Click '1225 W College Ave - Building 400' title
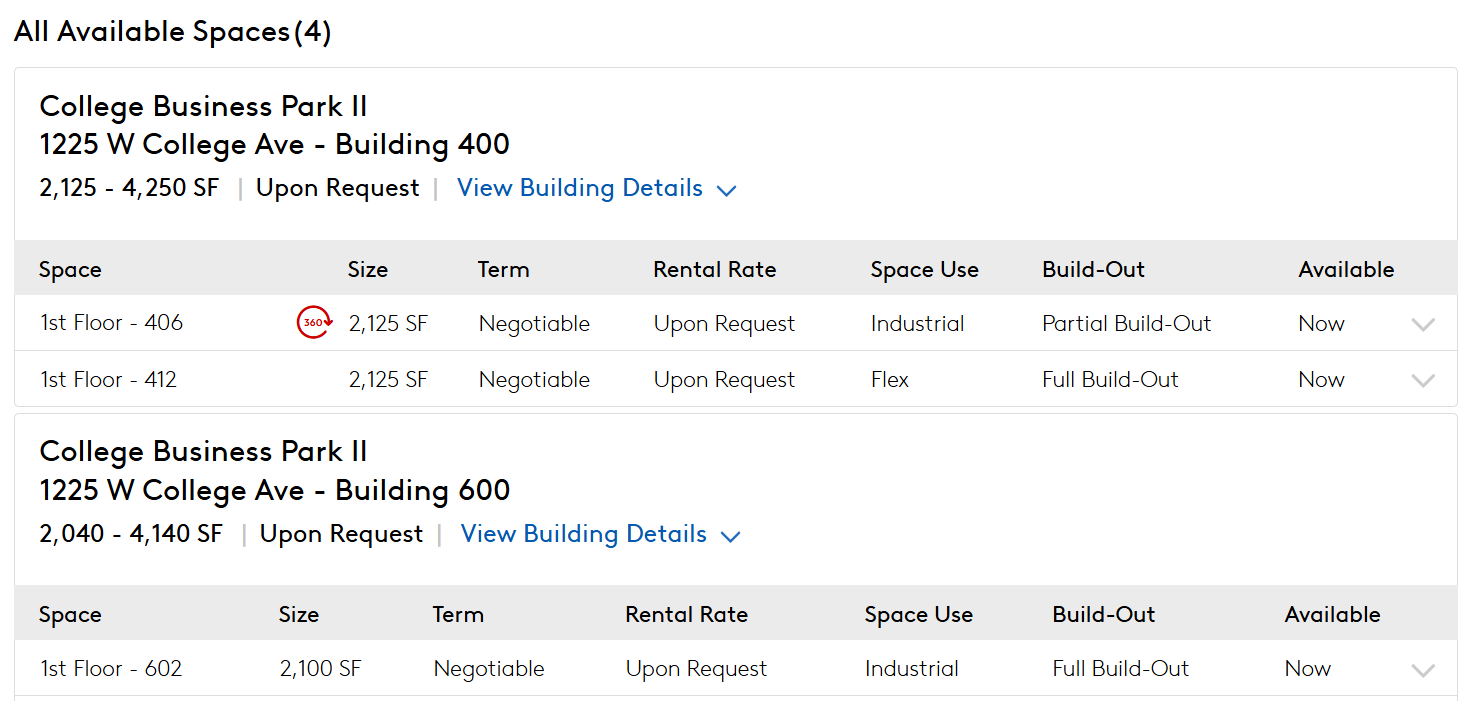Image resolution: width=1467 pixels, height=701 pixels. coord(275,144)
